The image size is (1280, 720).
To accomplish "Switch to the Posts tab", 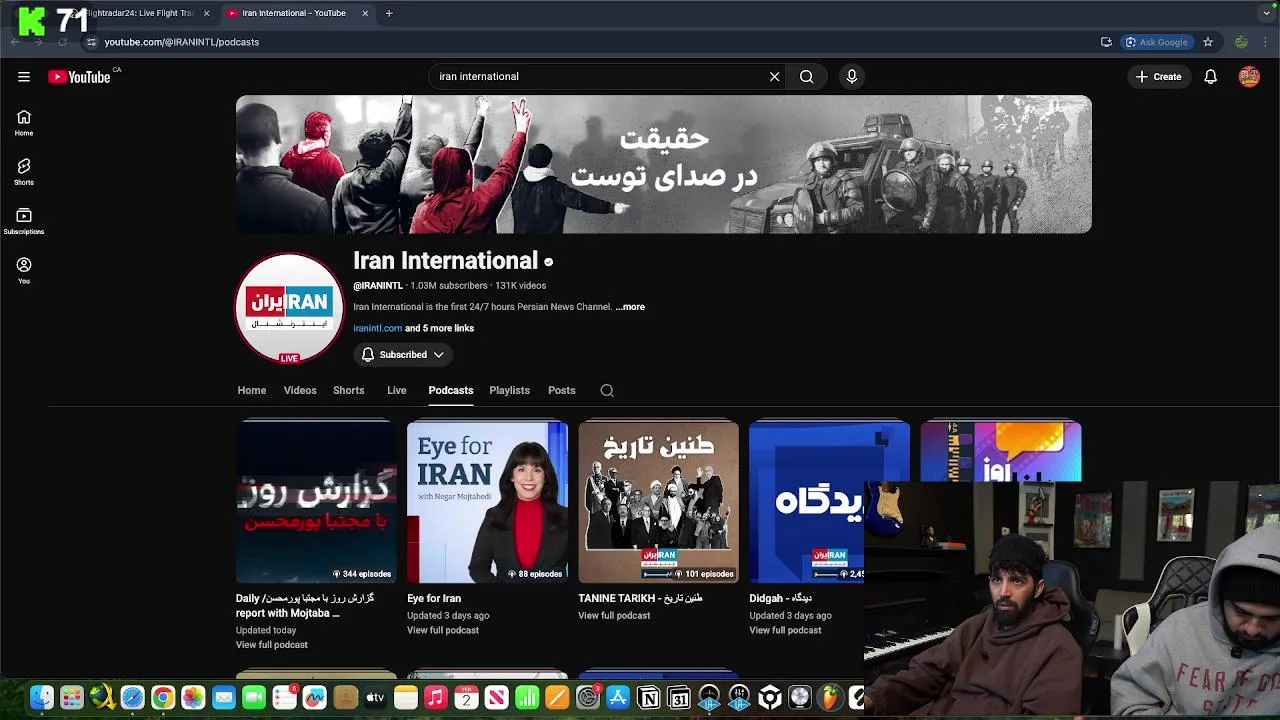I will [562, 390].
